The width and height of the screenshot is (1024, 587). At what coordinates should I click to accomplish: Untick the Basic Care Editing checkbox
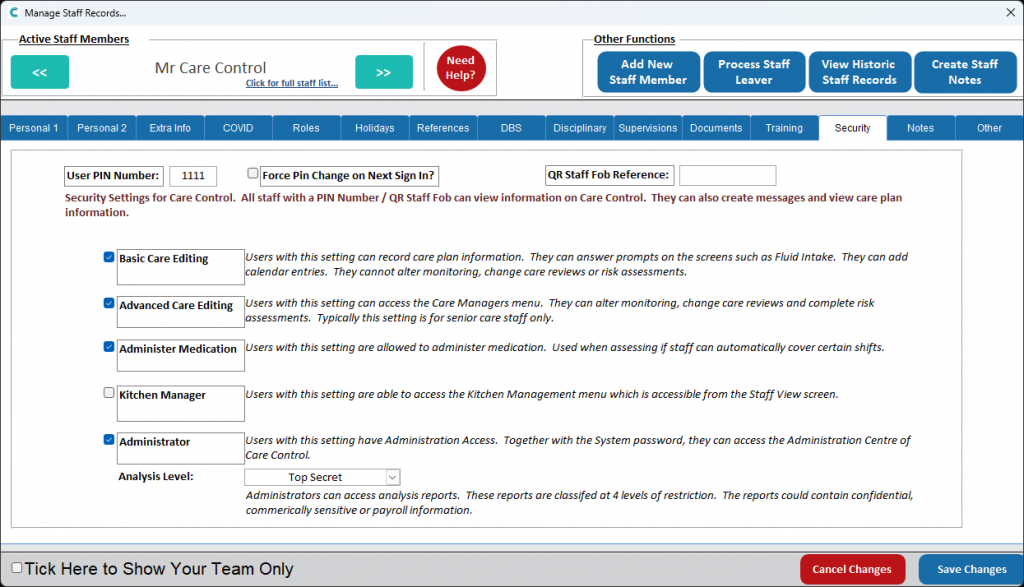[109, 257]
